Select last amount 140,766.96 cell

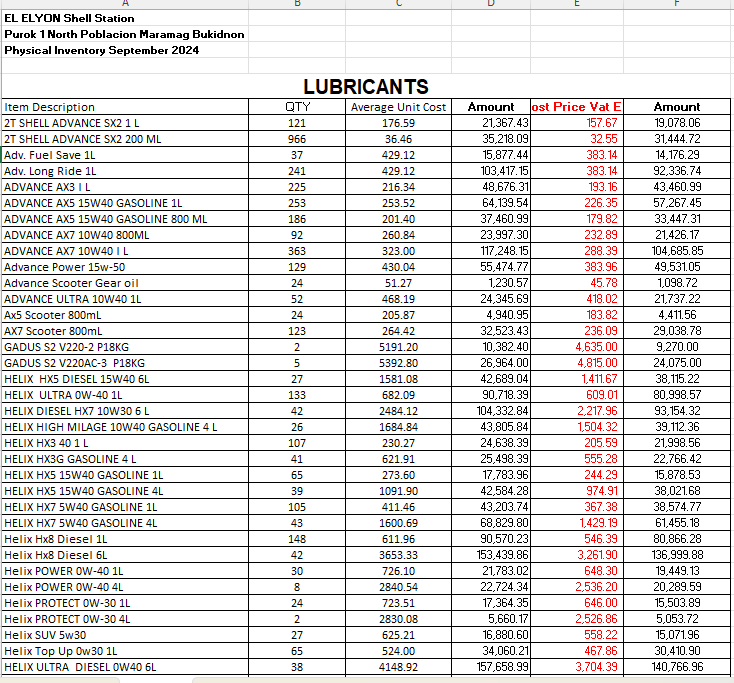[677, 667]
